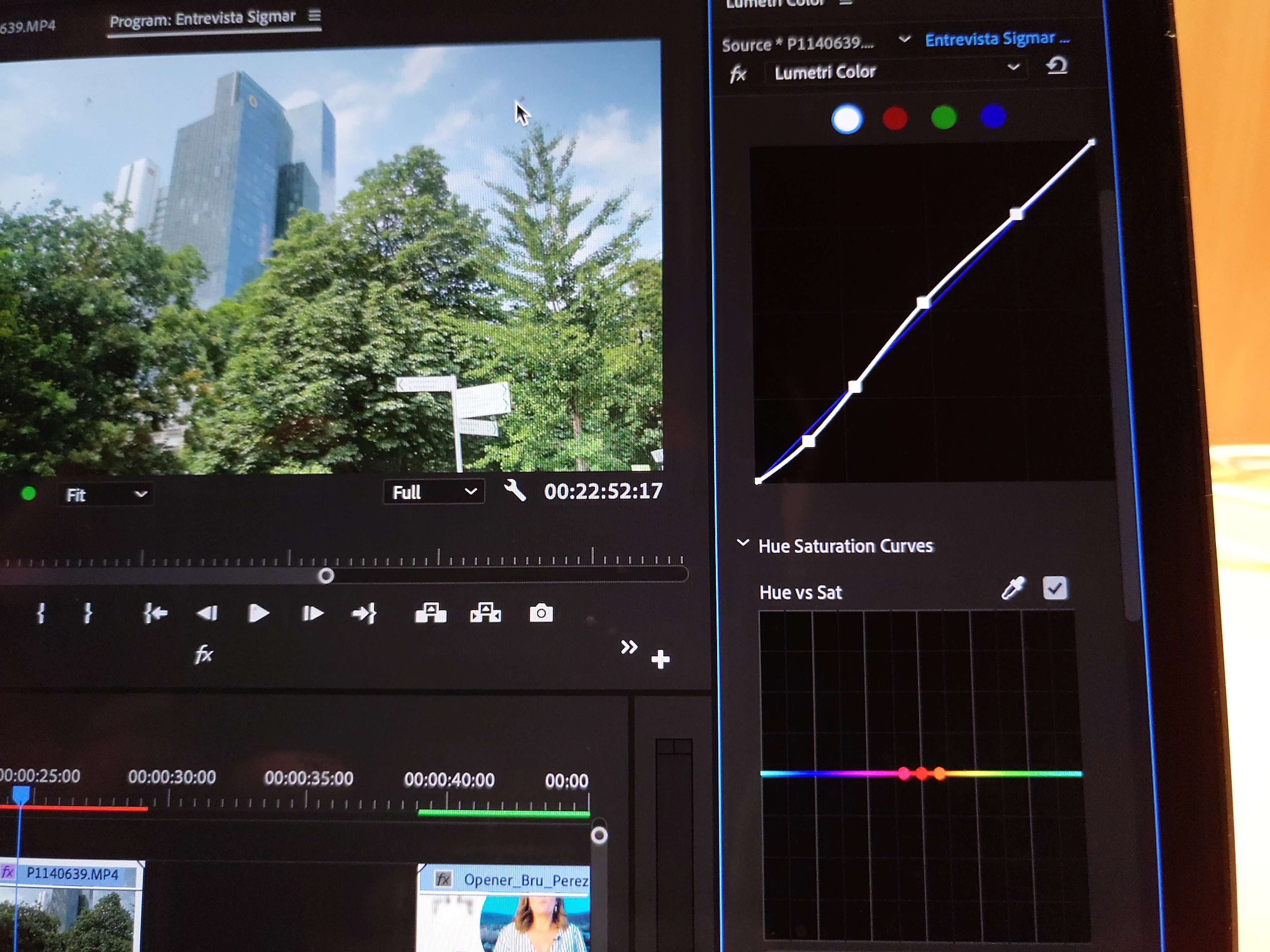Open the Source clip dropdown chevron
The image size is (1270, 952).
tap(904, 39)
